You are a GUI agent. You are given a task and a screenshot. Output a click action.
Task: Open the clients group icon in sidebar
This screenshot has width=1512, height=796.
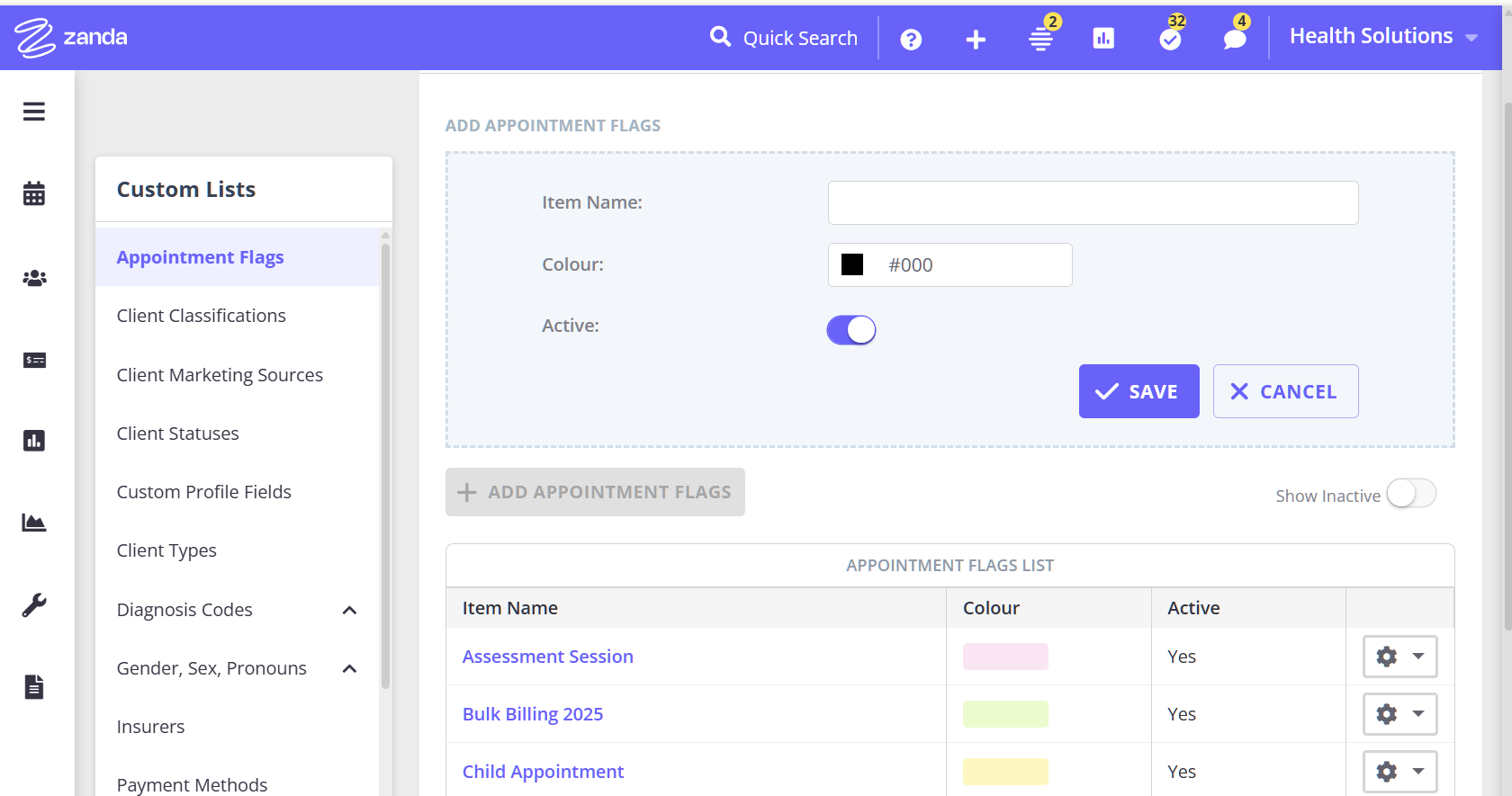34,278
